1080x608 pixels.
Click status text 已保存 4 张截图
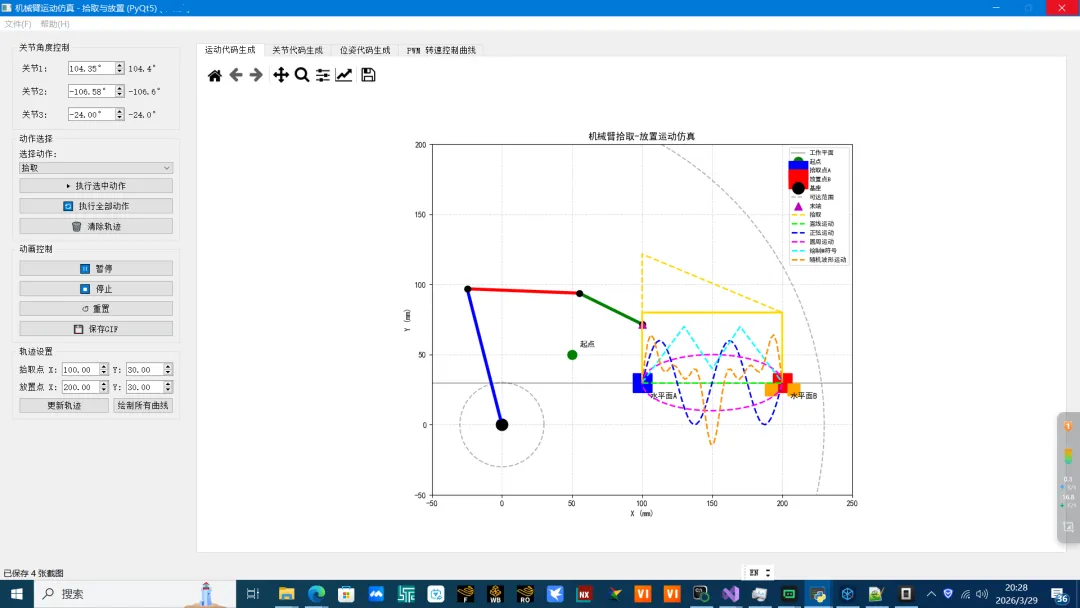point(34,573)
